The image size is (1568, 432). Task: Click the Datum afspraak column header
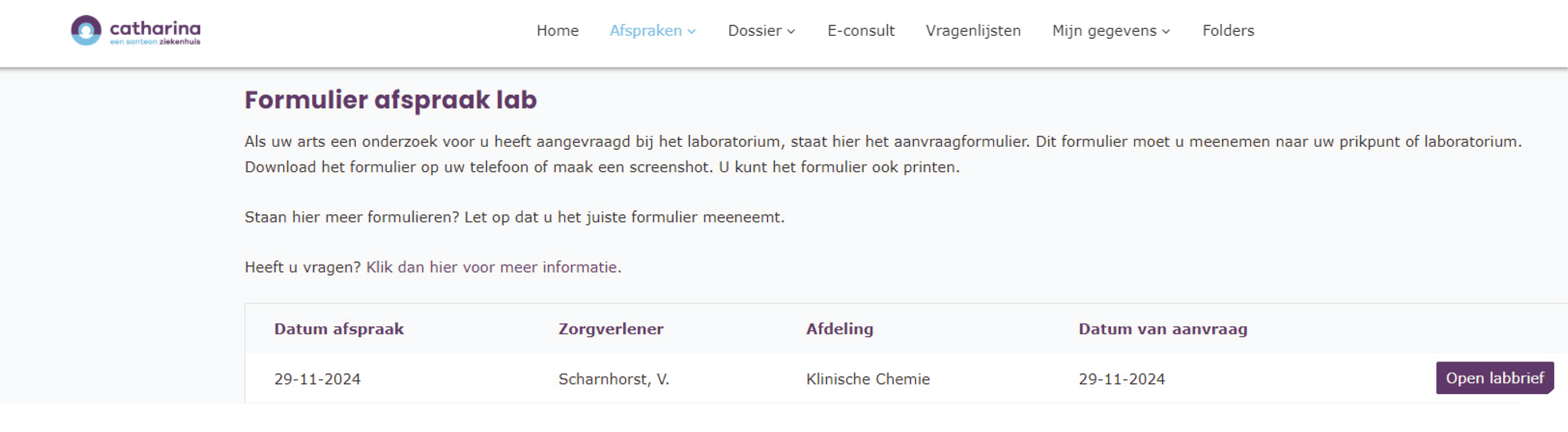tap(338, 329)
